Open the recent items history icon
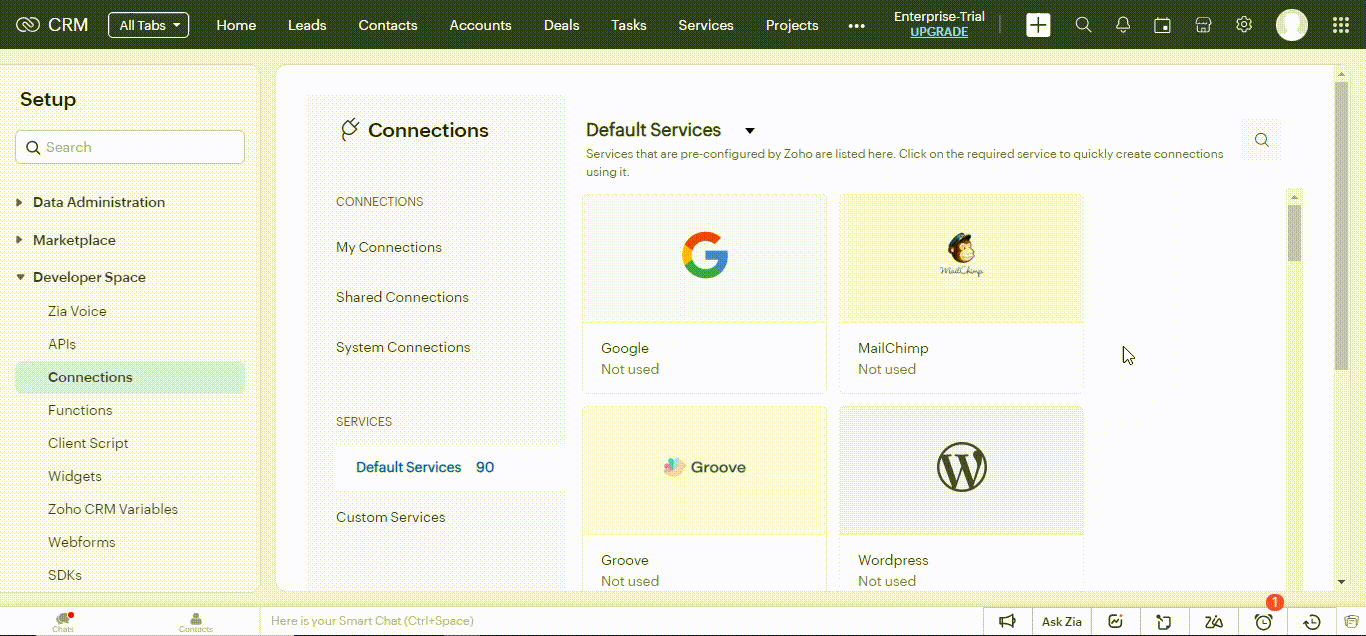This screenshot has width=1366, height=636. pos(1311,621)
